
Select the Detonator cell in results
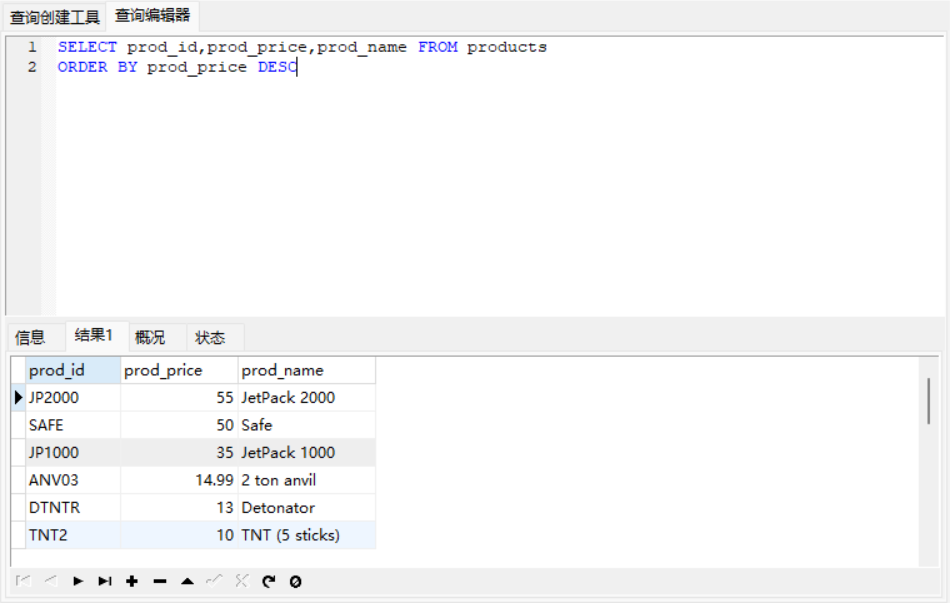(x=278, y=508)
